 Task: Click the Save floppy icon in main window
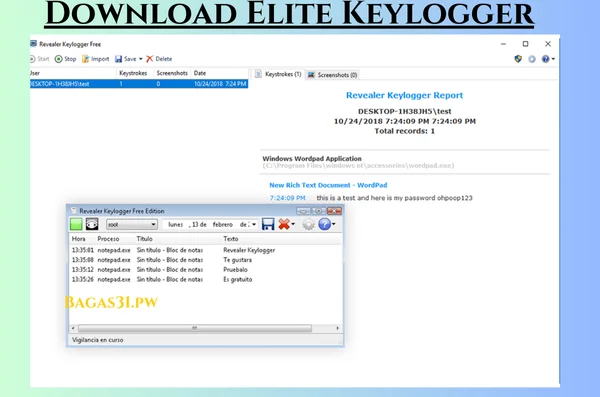[119, 59]
